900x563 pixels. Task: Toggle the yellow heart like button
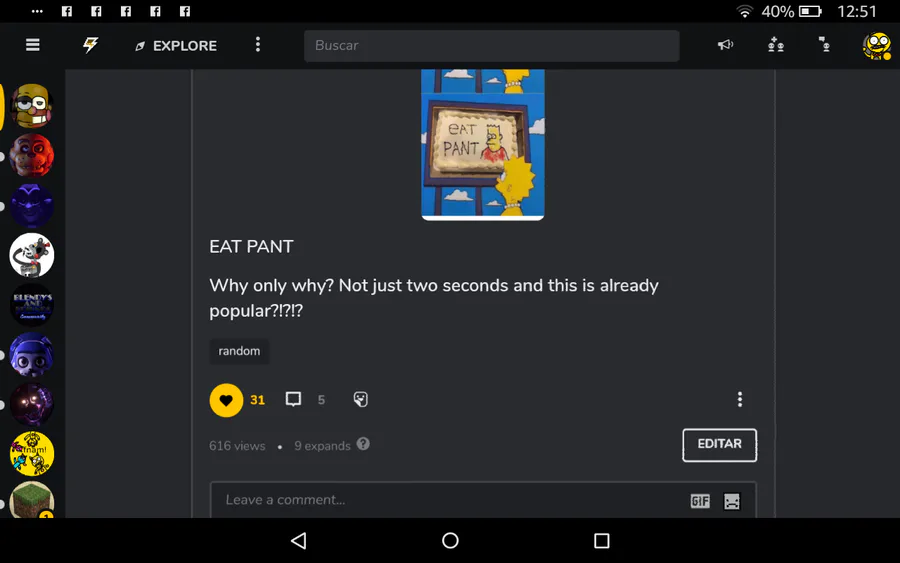click(x=226, y=400)
